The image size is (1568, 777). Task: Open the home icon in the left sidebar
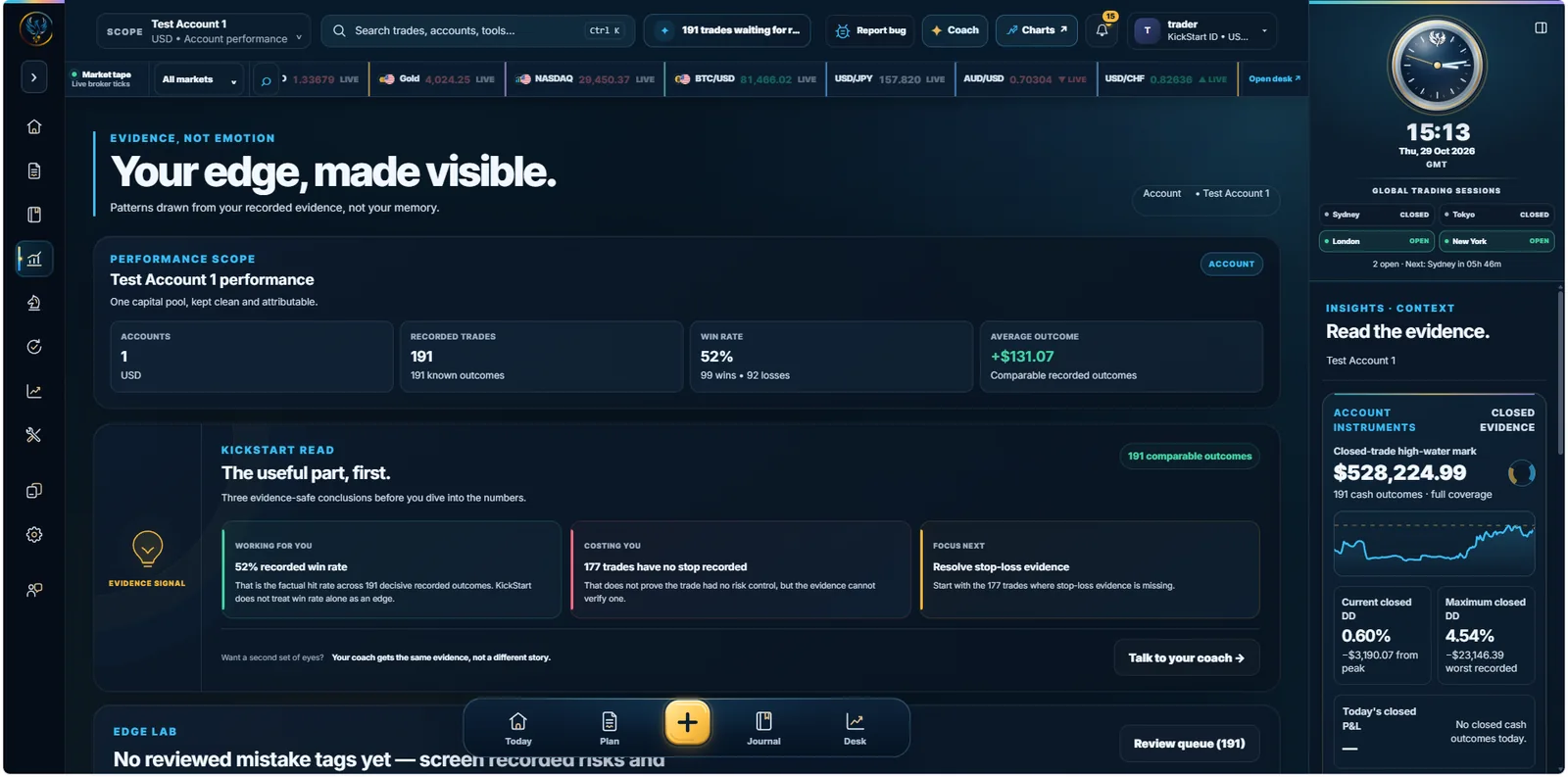tap(34, 126)
